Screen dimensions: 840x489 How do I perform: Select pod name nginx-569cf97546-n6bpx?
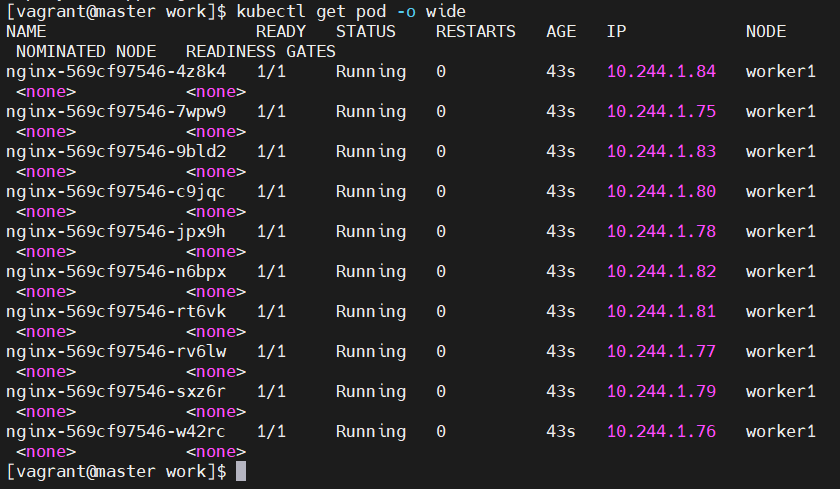point(116,272)
